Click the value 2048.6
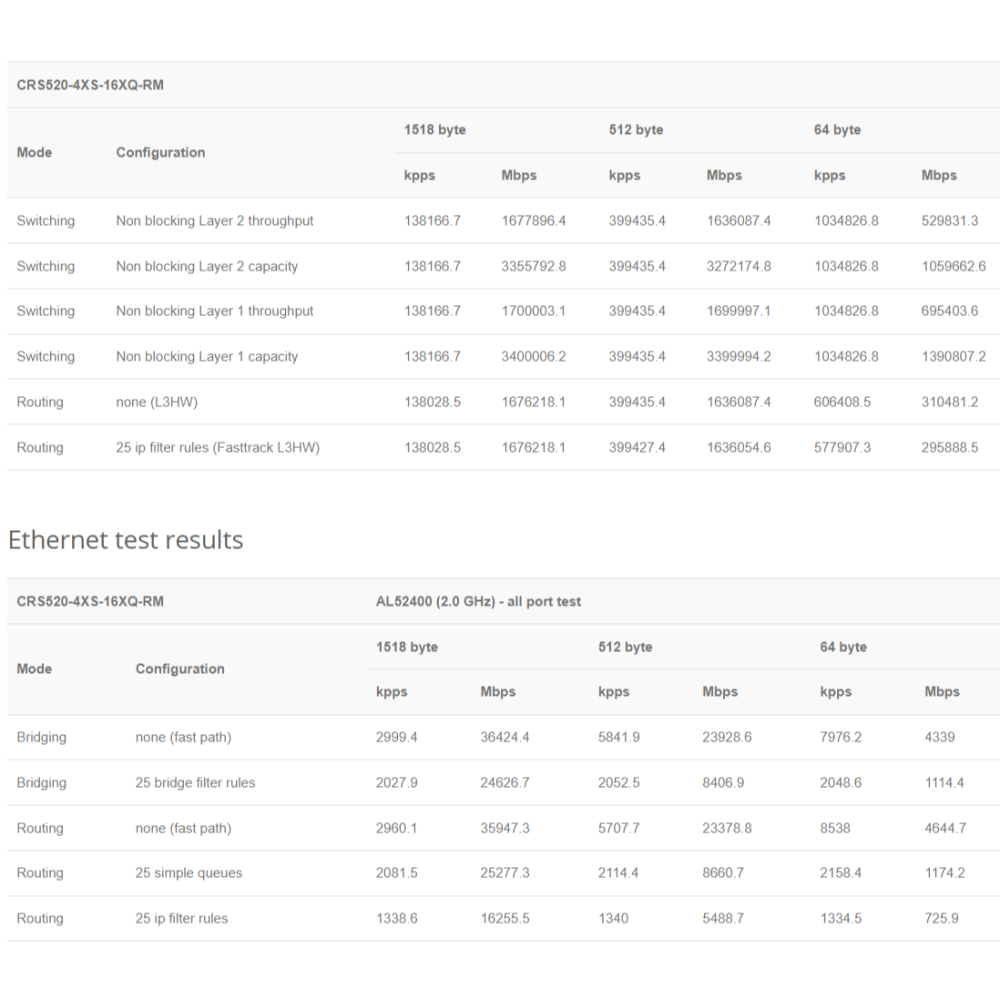The width and height of the screenshot is (1000, 1000). (x=841, y=783)
